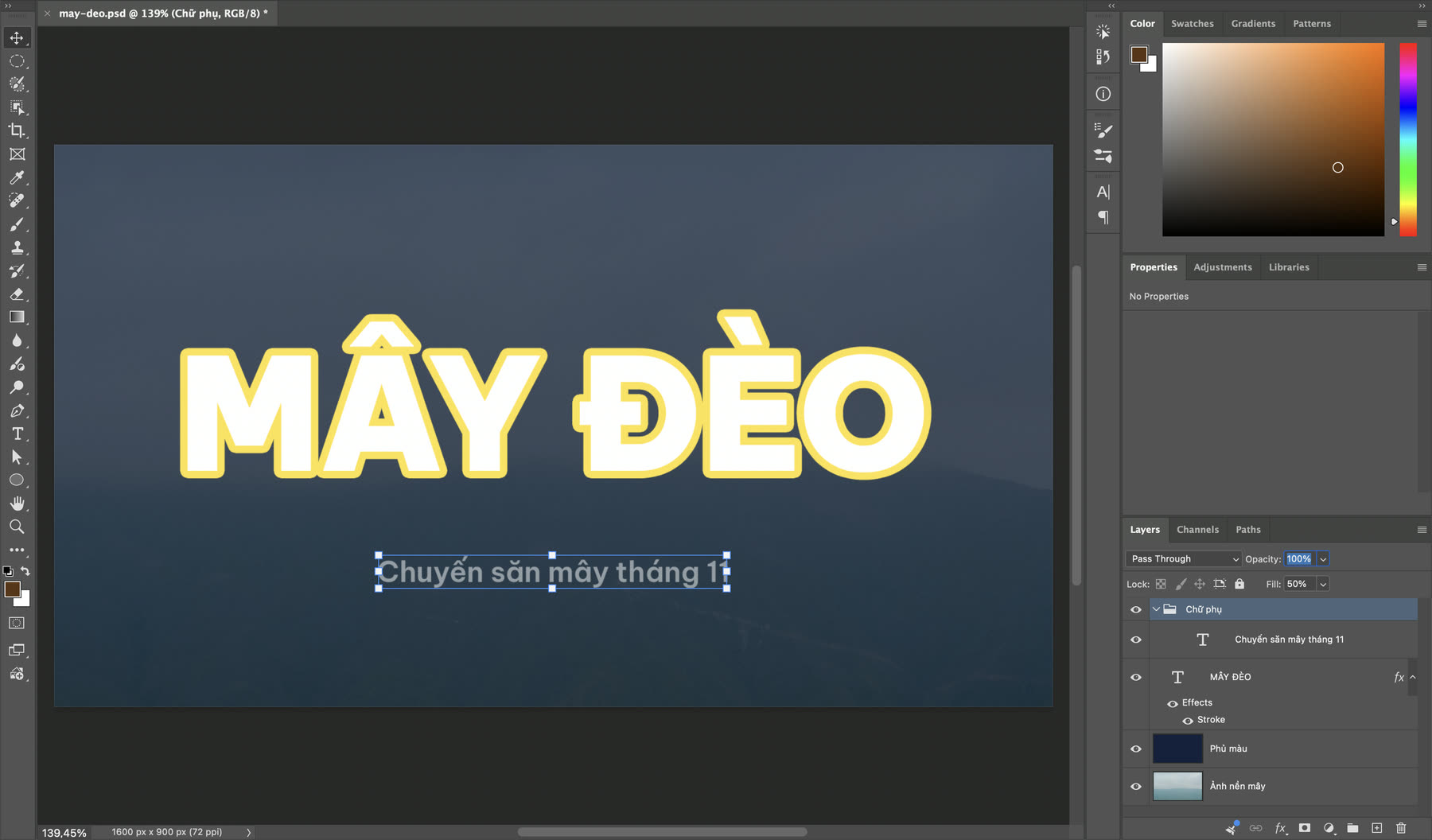Select the Crop tool
1432x840 pixels.
point(17,130)
